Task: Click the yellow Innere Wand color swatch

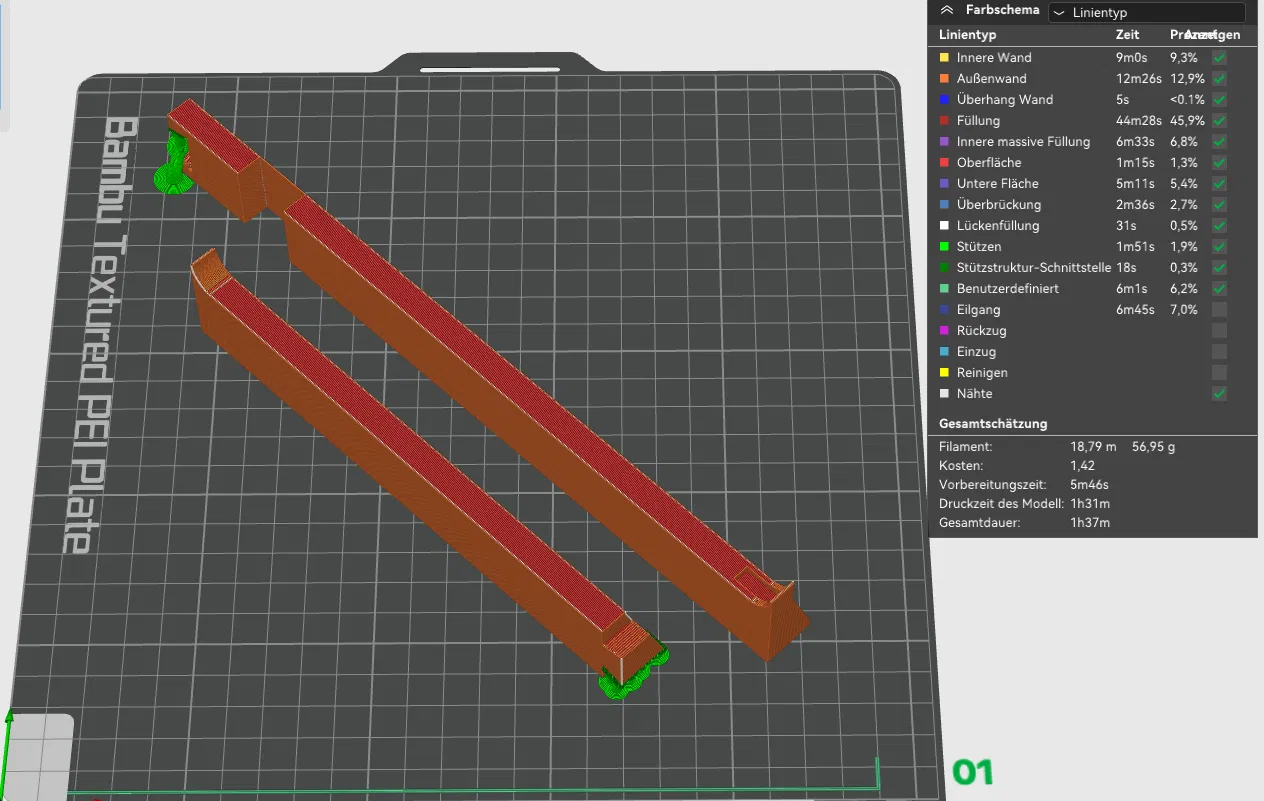Action: coord(944,58)
